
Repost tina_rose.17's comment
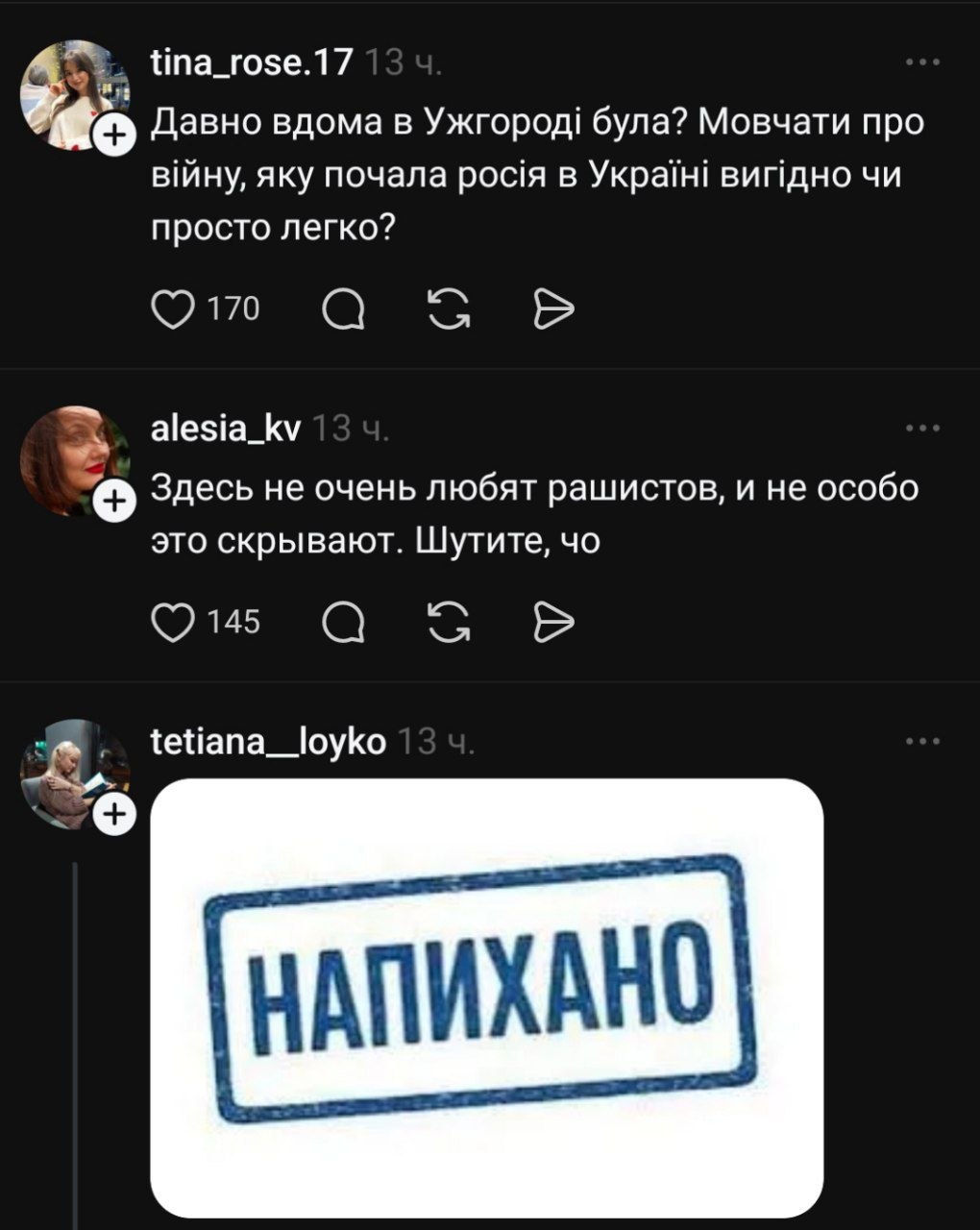pos(449,309)
